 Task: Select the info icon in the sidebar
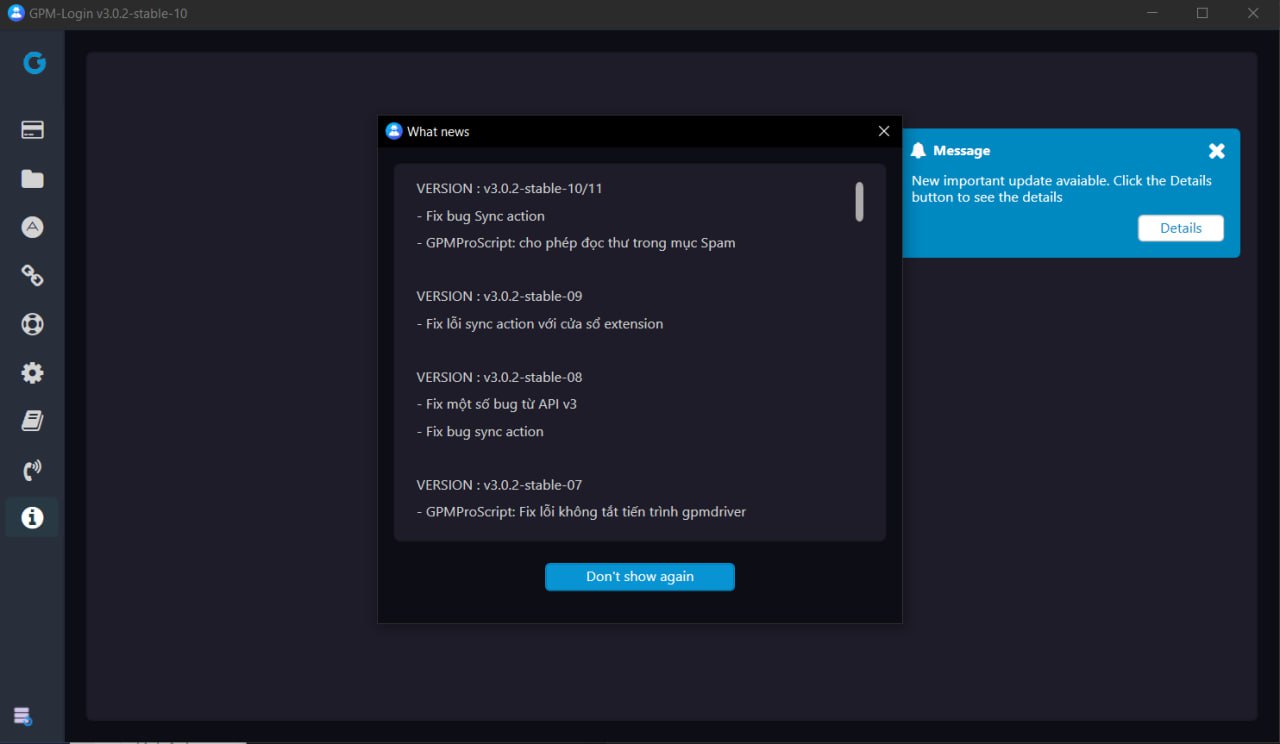pos(32,518)
